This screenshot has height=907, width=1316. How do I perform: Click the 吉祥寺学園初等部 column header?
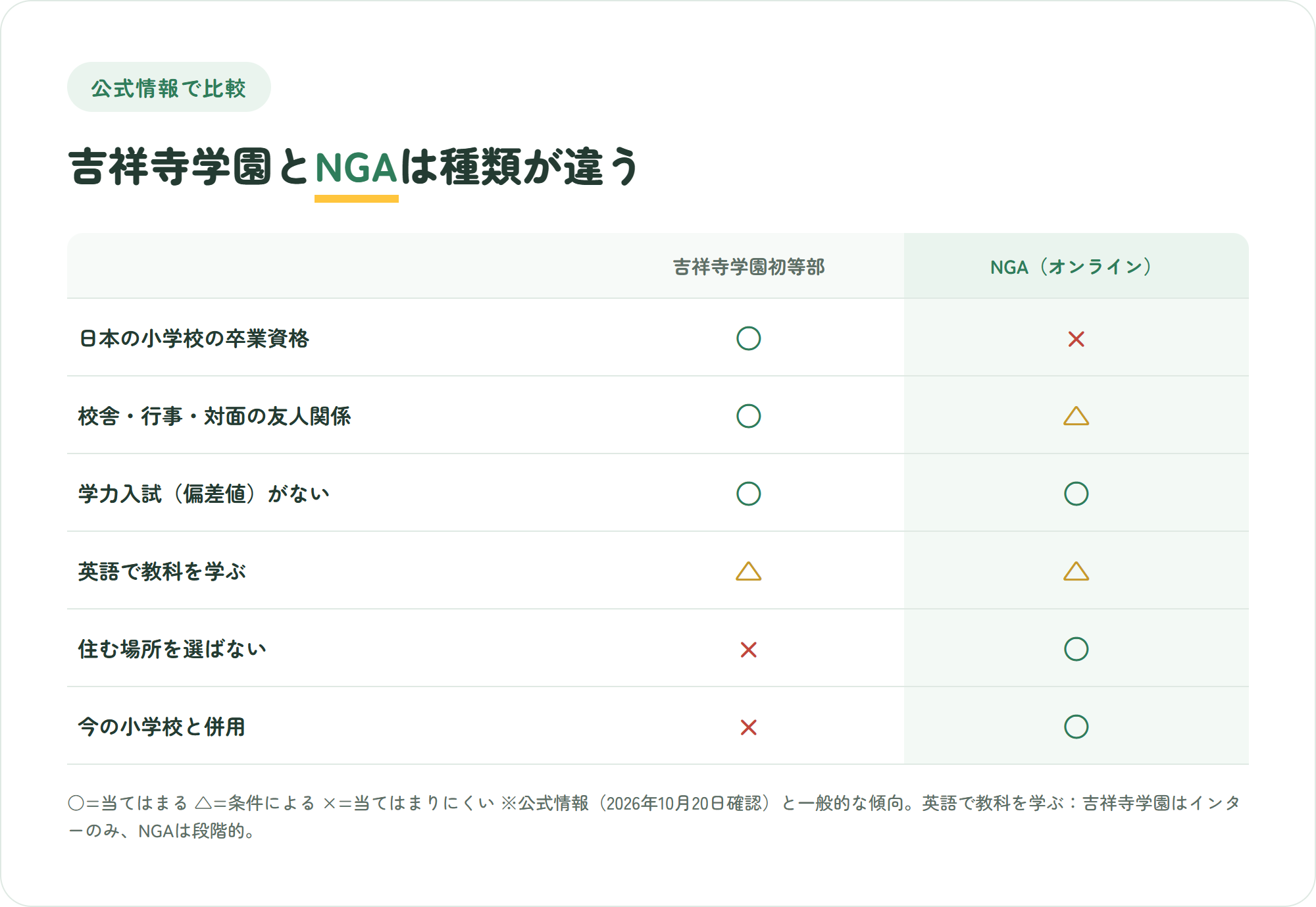click(x=748, y=267)
